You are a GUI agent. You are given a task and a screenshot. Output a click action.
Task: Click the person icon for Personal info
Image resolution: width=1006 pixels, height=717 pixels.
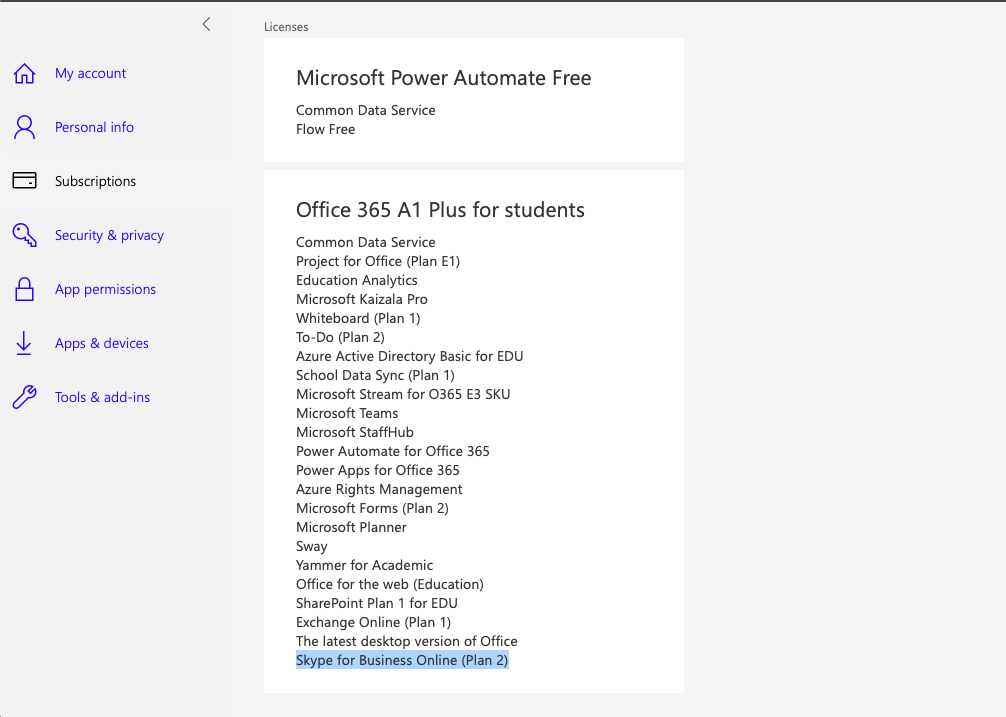pyautogui.click(x=24, y=127)
